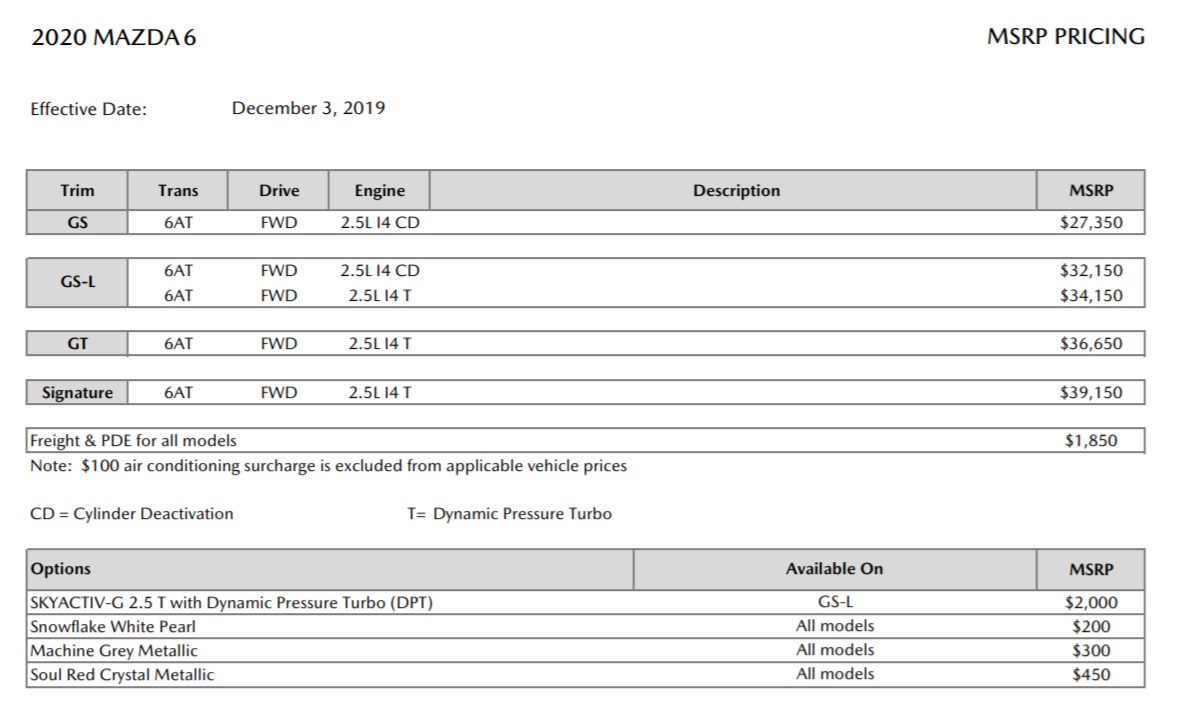
Task: Click the '2020 MAZDA 6' title
Action: [114, 38]
